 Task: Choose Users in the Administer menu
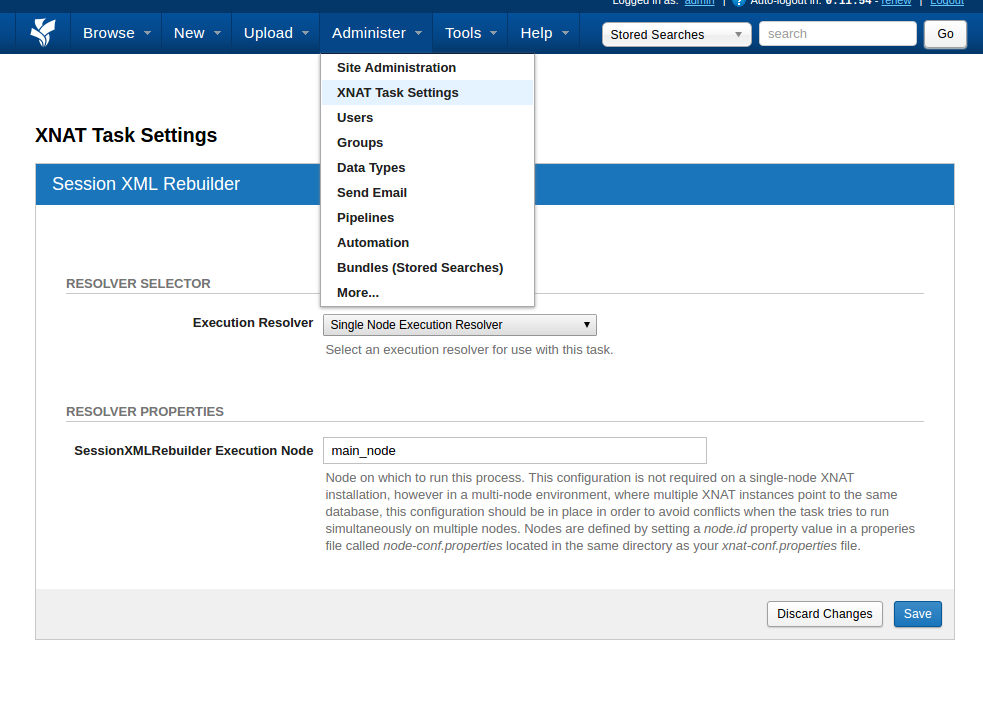355,118
